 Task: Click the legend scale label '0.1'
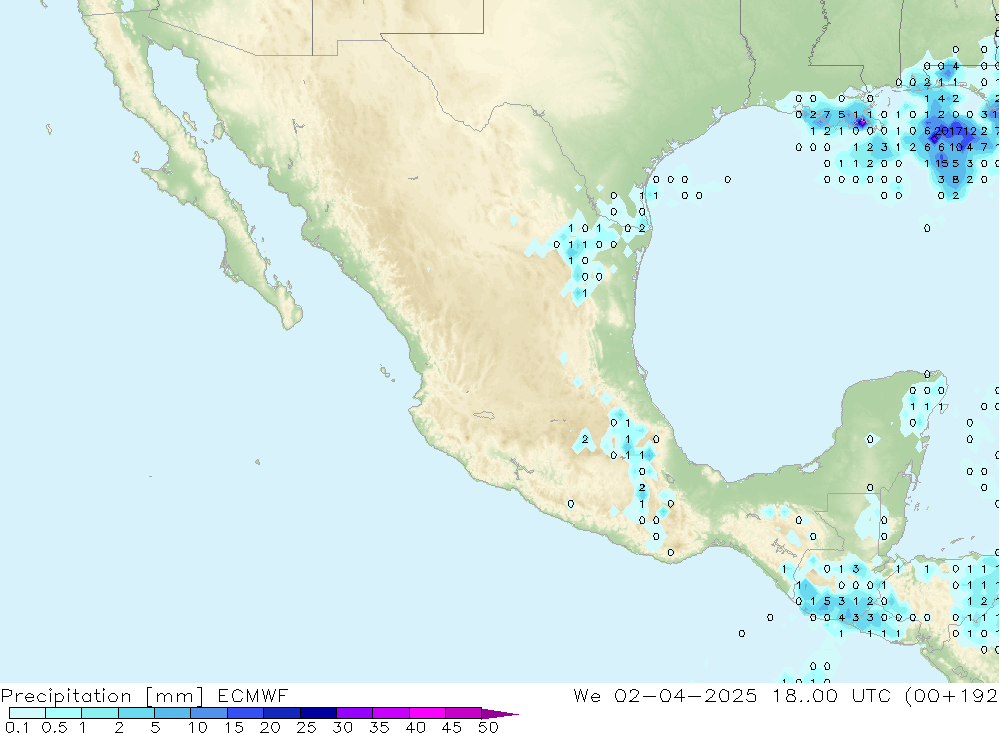[x=17, y=727]
